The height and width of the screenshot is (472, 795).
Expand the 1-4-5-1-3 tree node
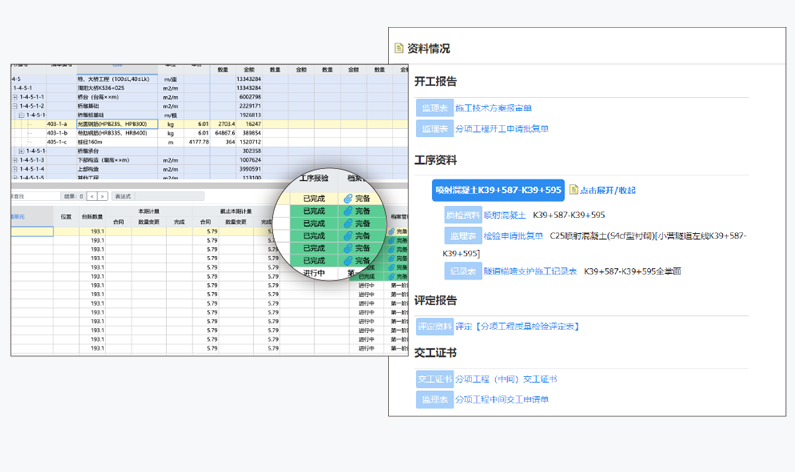tap(17, 160)
